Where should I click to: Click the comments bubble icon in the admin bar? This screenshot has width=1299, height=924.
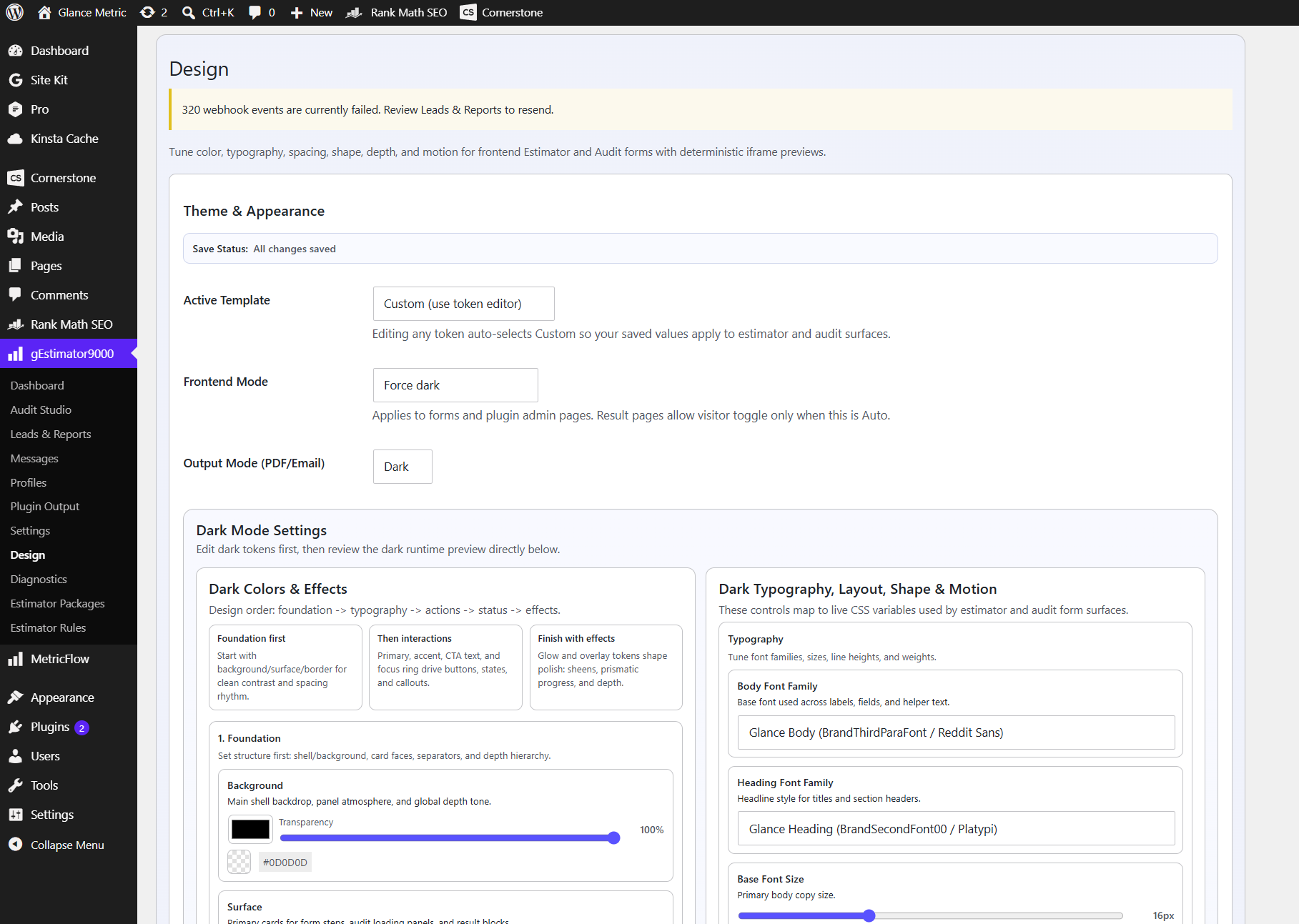pyautogui.click(x=255, y=13)
